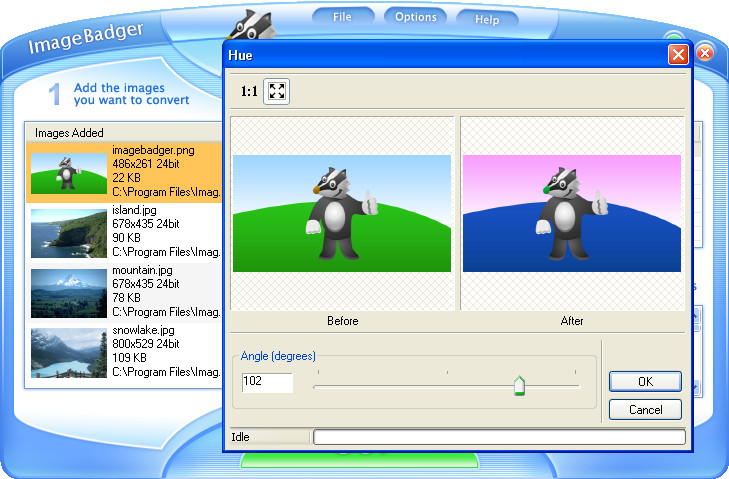Click the hue angle slider handle
The height and width of the screenshot is (479, 729).
[x=519, y=386]
